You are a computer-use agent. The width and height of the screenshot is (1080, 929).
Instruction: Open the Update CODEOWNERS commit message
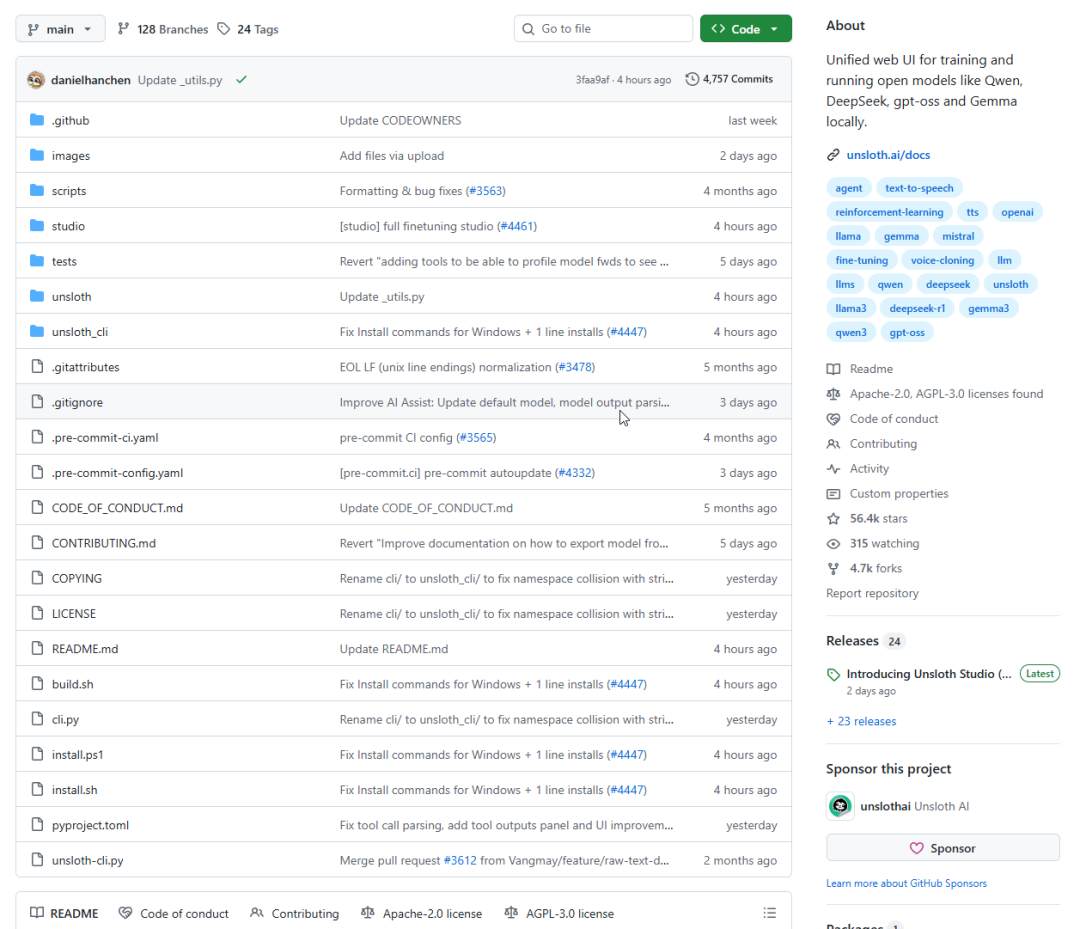pyautogui.click(x=400, y=121)
